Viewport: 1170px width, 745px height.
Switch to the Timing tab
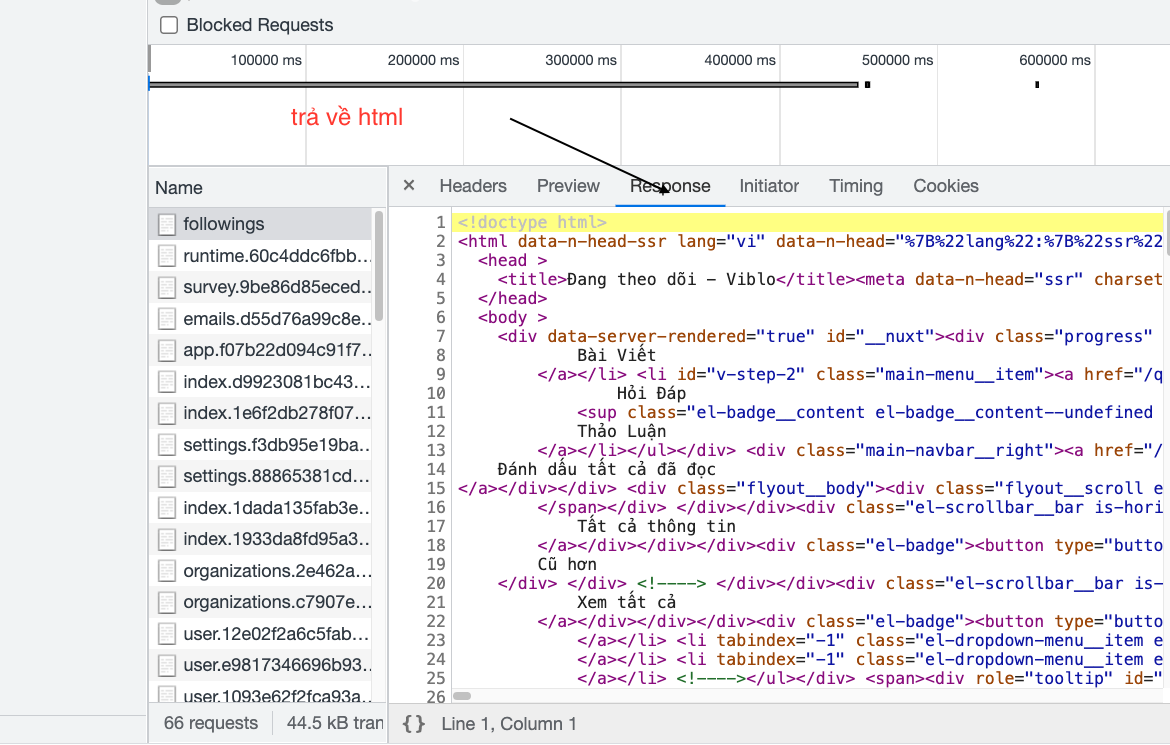[x=856, y=186]
